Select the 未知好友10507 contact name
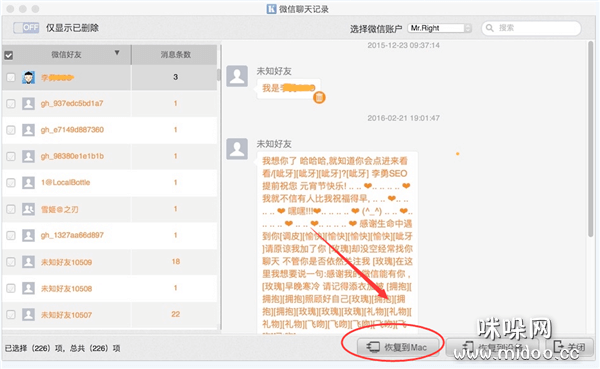 (x=67, y=315)
